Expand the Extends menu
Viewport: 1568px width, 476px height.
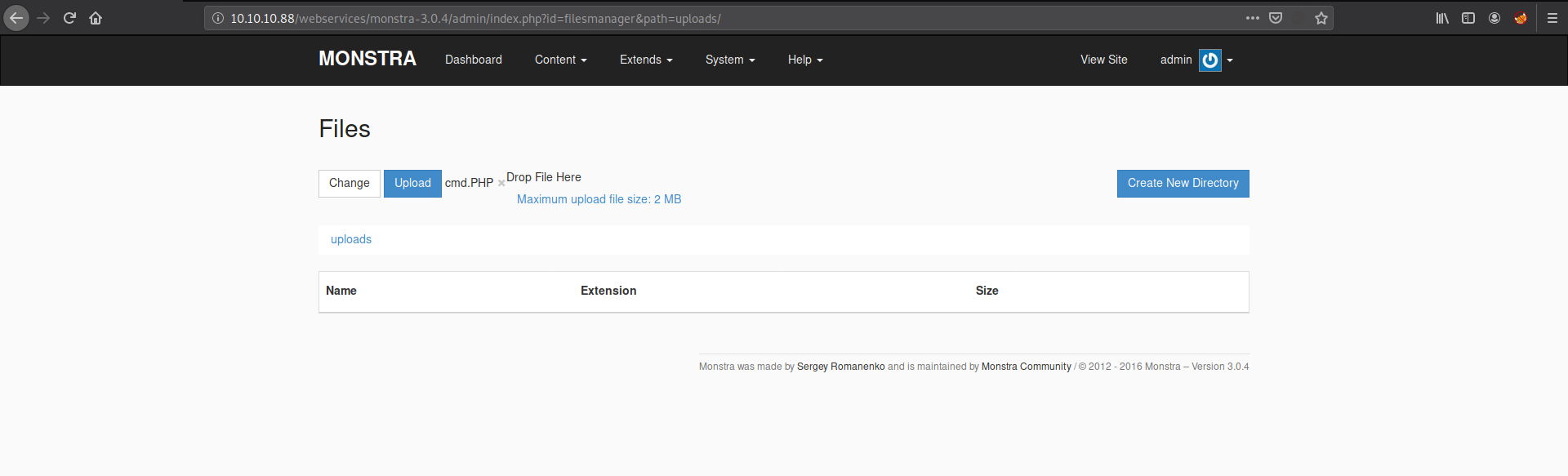point(646,60)
